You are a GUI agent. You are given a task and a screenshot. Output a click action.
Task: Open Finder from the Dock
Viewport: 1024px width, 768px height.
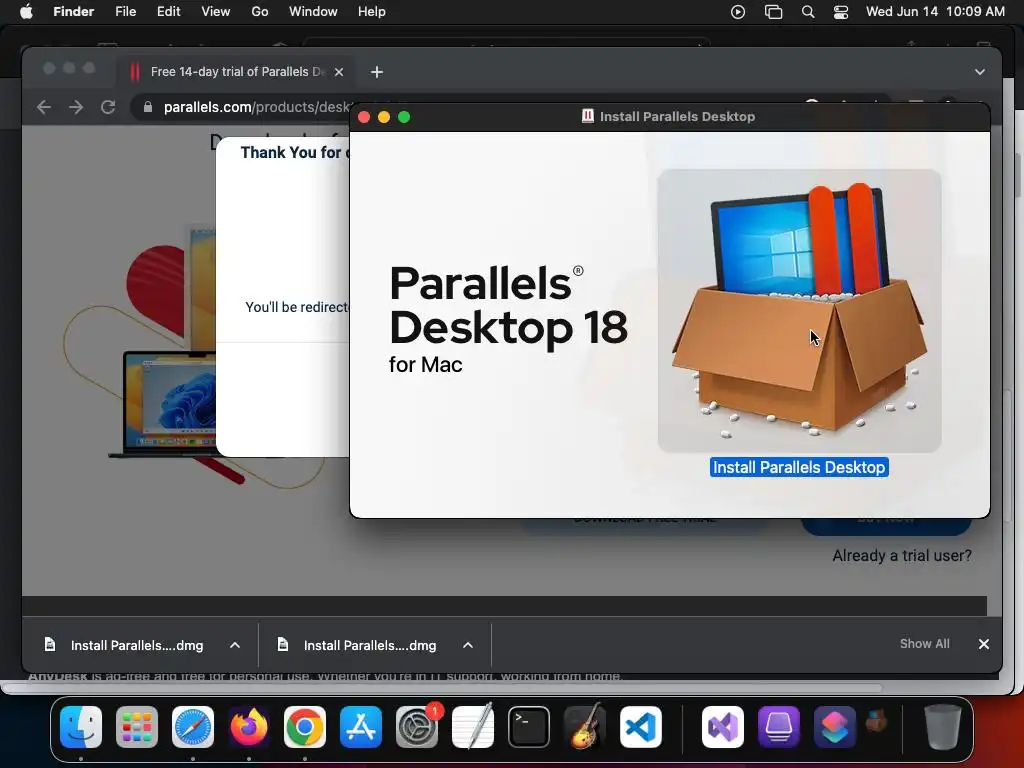(x=81, y=727)
